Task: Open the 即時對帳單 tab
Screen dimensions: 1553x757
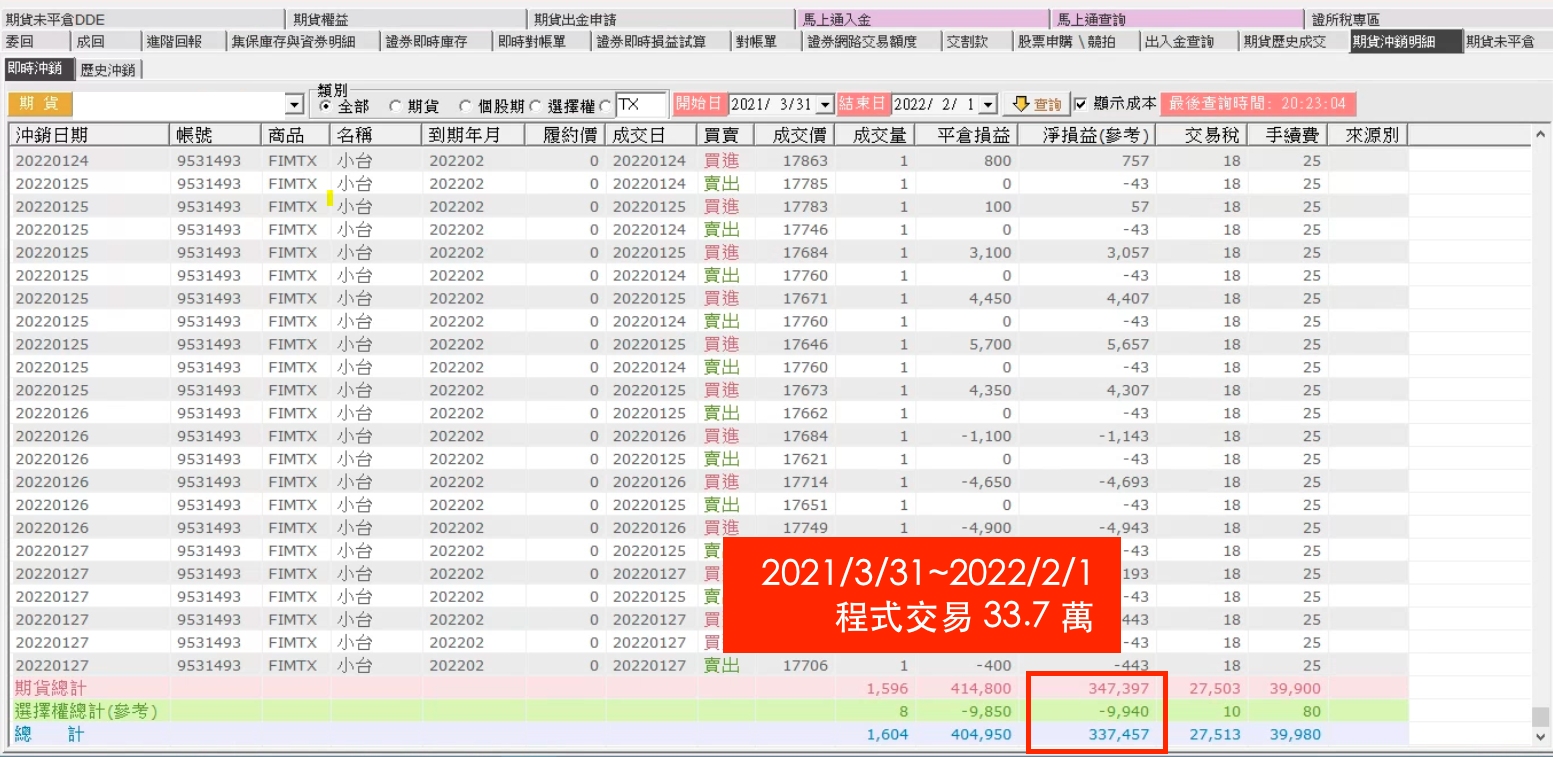Action: pyautogui.click(x=542, y=41)
